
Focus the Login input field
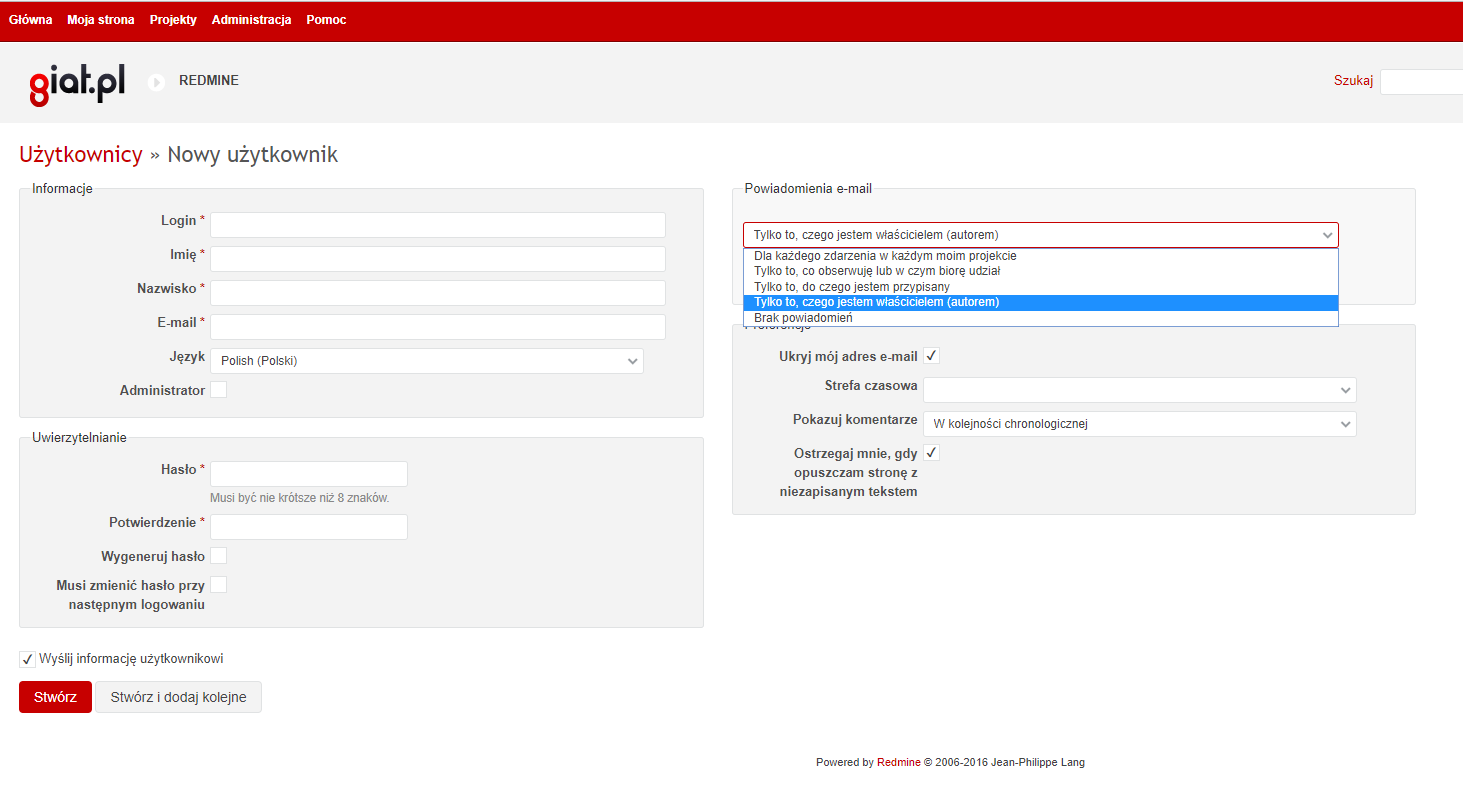[438, 225]
